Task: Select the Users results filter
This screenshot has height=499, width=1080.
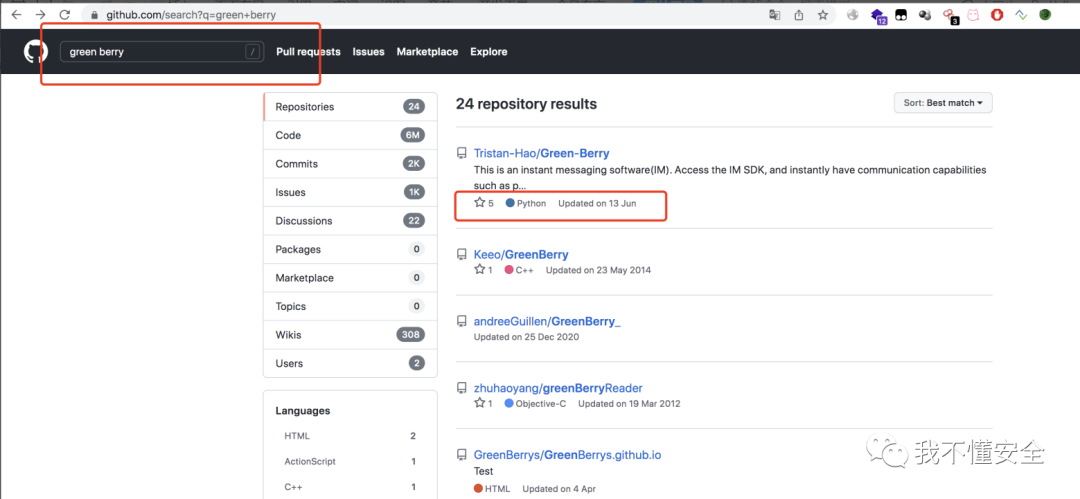Action: coord(350,363)
